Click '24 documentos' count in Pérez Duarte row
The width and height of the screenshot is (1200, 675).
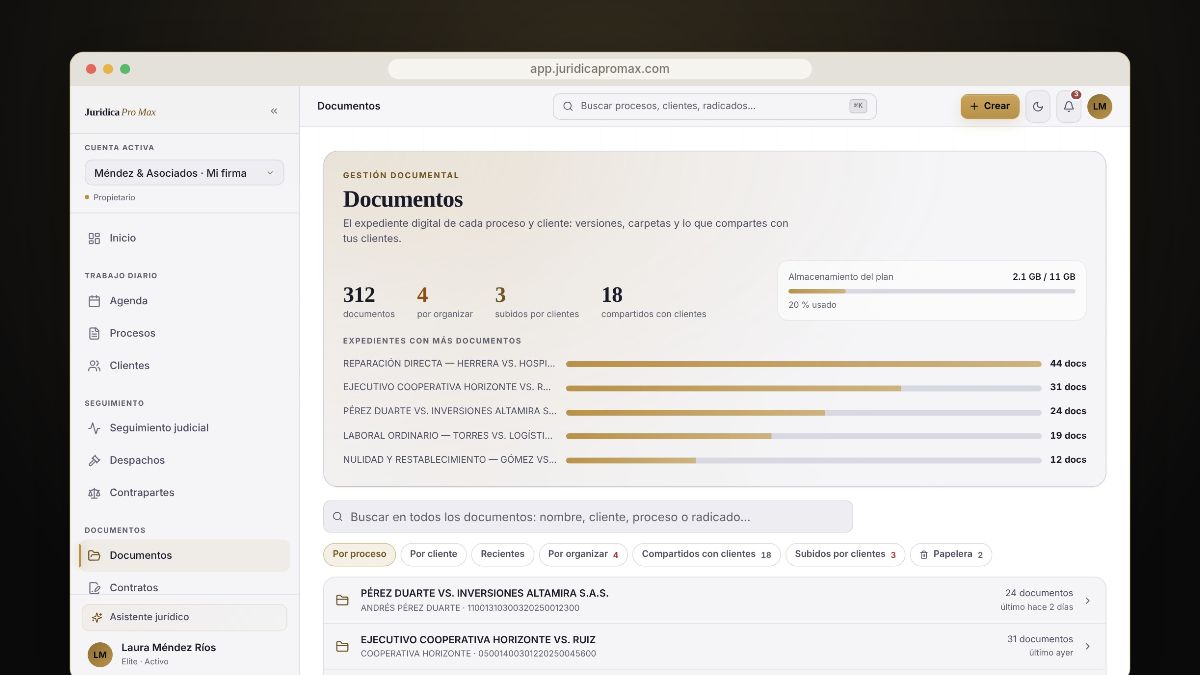1039,593
